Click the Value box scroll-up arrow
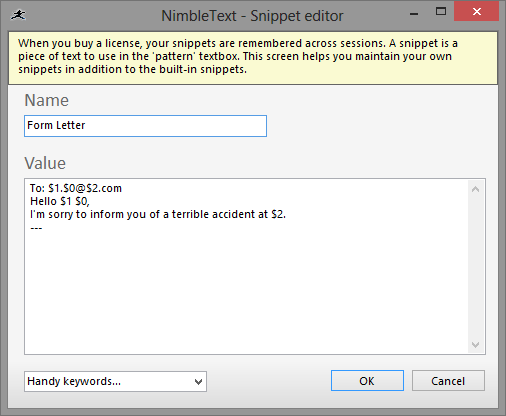The width and height of the screenshot is (506, 416). 476,189
